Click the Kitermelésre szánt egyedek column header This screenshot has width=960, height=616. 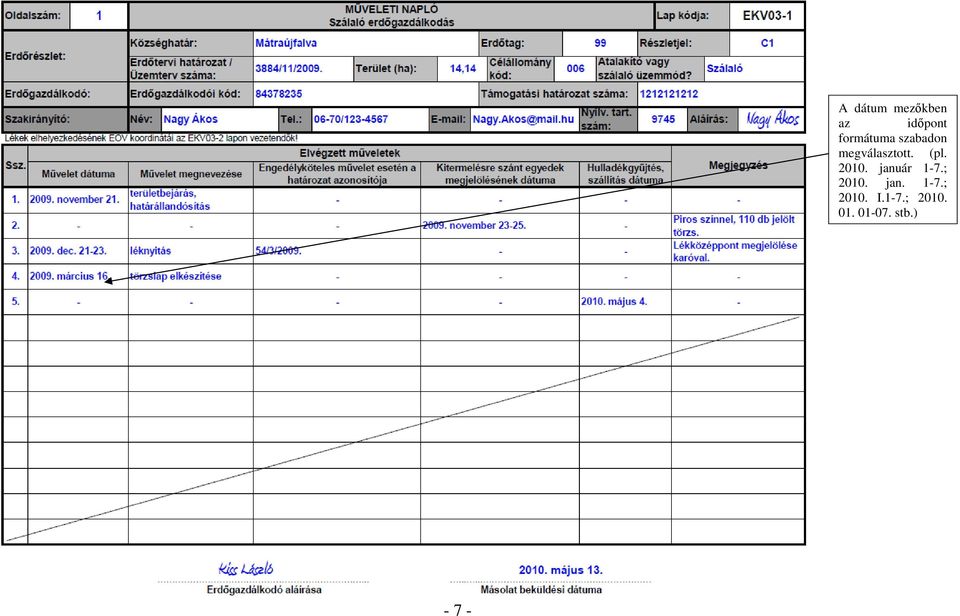(500, 174)
